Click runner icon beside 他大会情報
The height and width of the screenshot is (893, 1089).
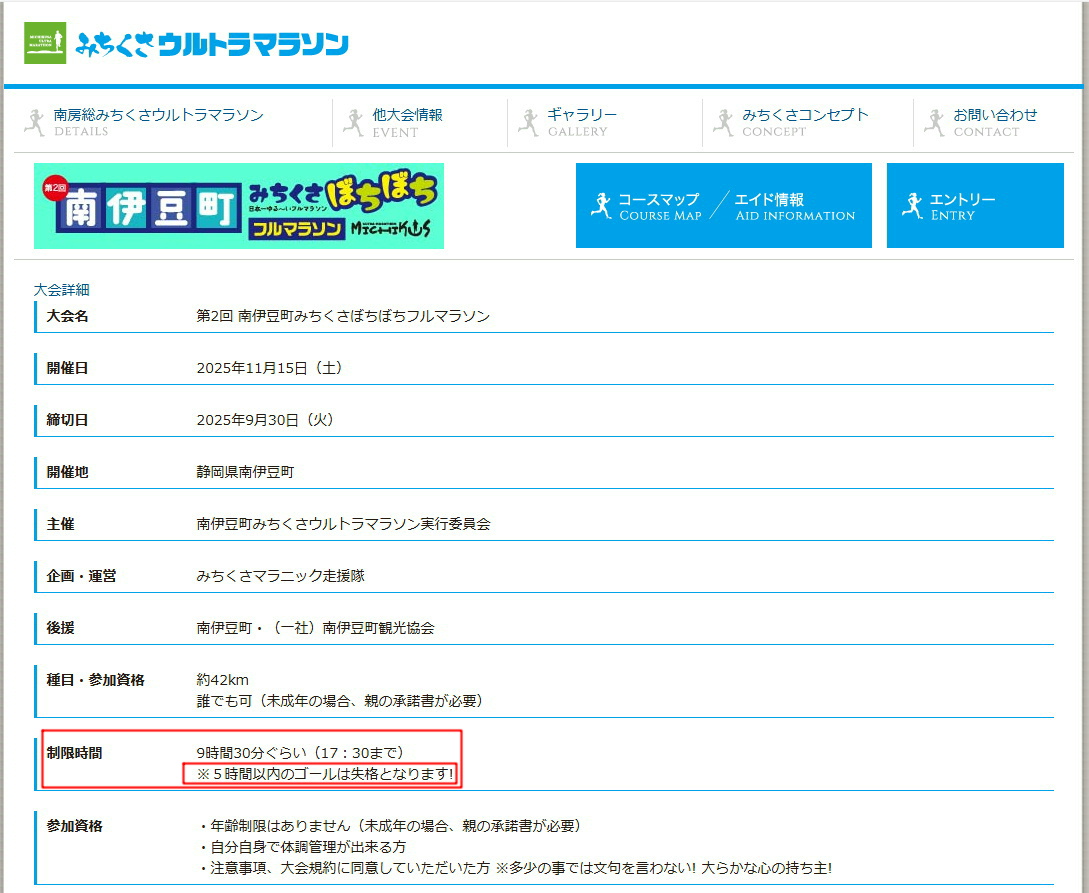click(x=353, y=123)
